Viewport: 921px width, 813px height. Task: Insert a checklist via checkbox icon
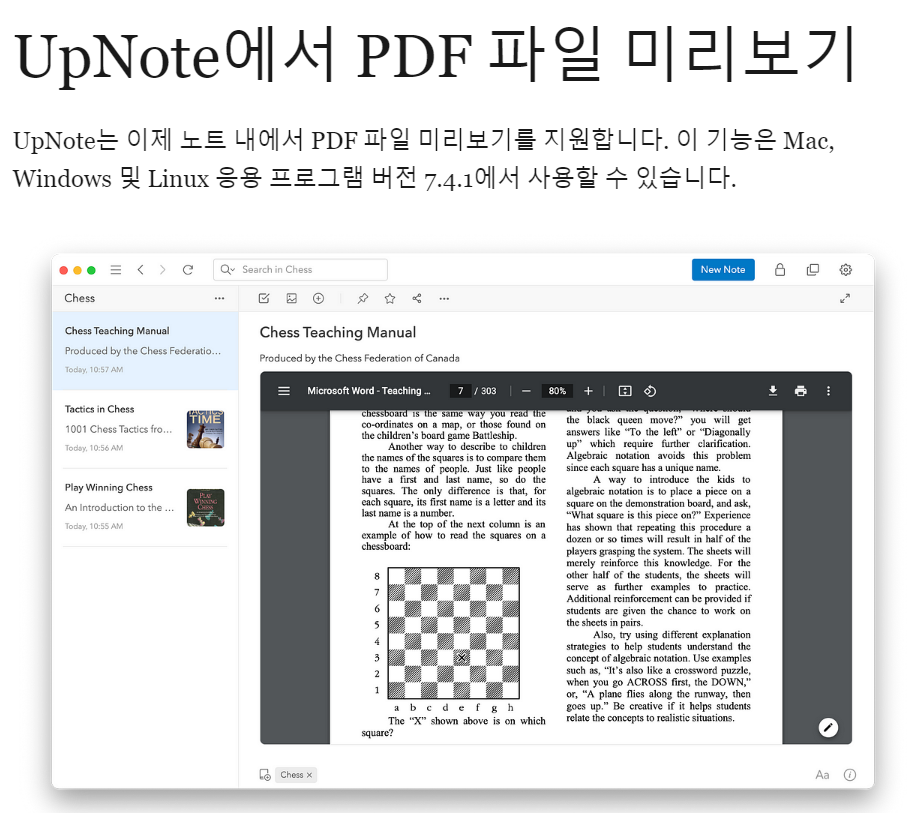(x=264, y=298)
